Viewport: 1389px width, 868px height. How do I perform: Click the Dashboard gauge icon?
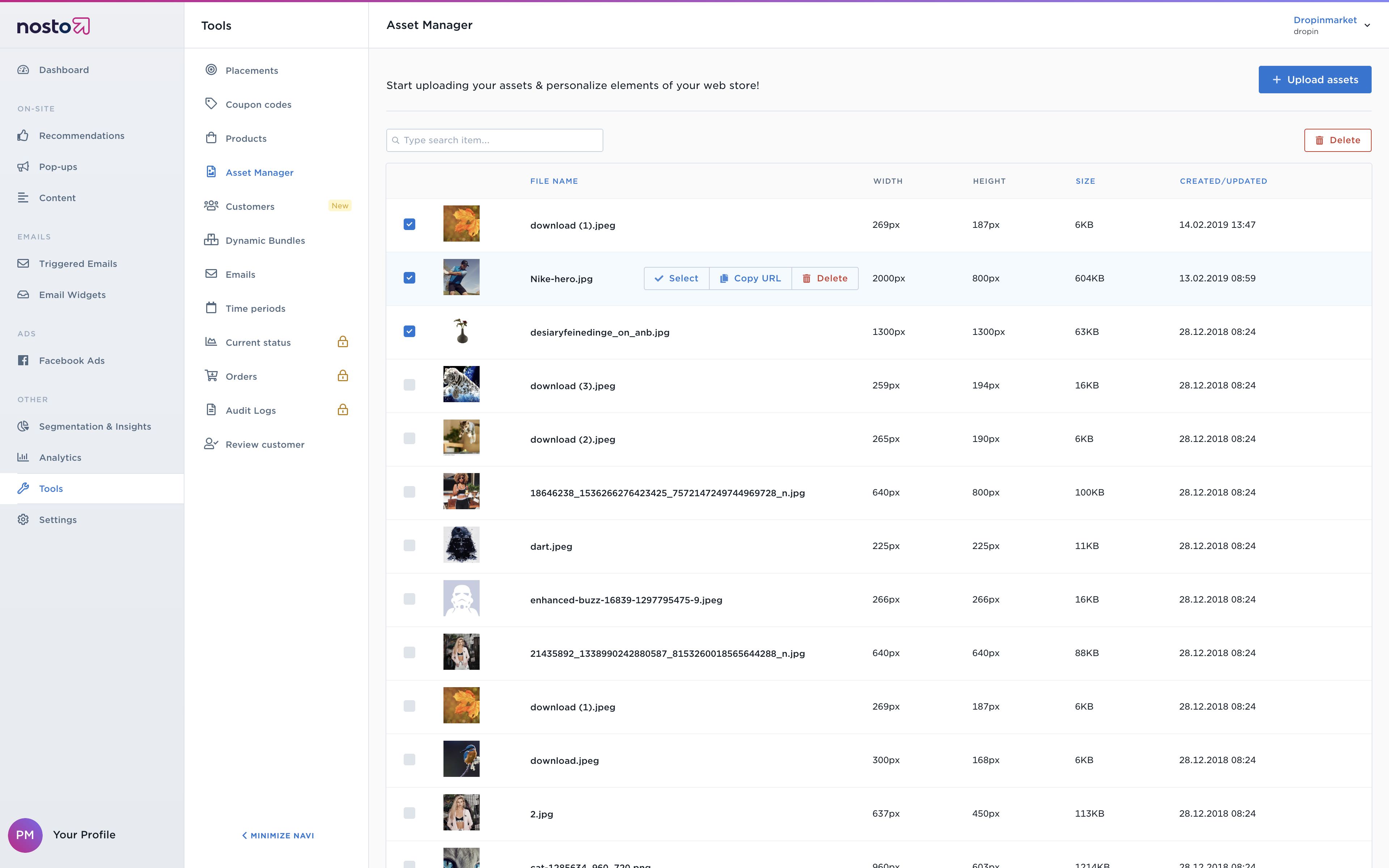point(23,69)
